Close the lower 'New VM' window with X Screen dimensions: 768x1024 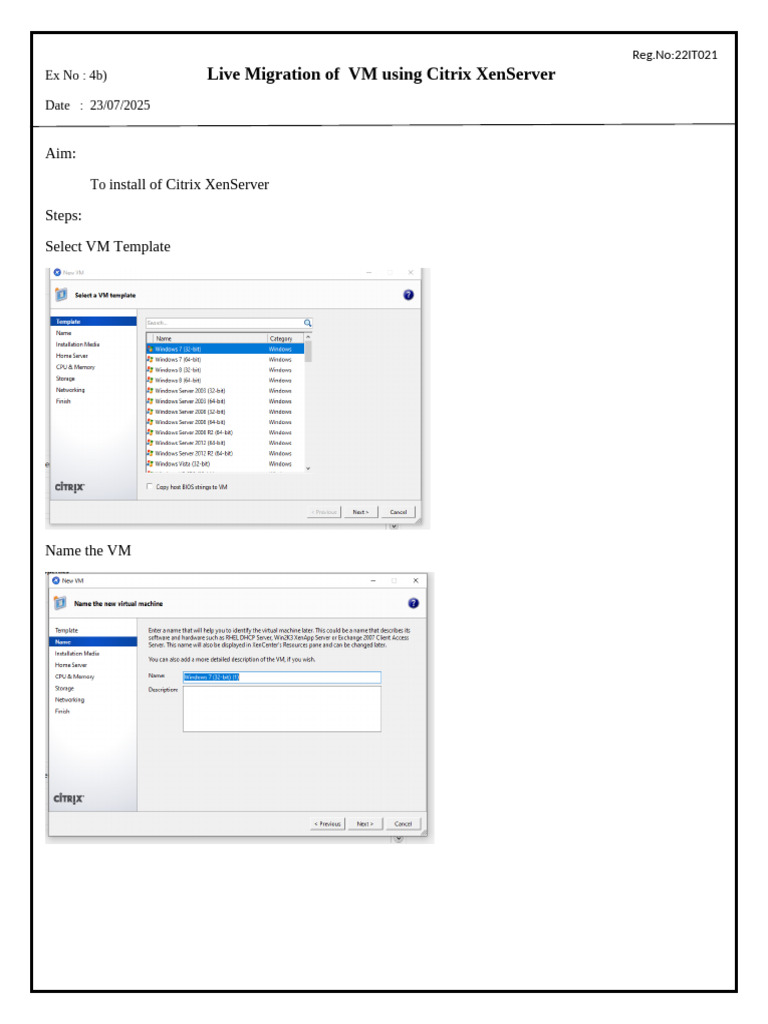tap(415, 581)
